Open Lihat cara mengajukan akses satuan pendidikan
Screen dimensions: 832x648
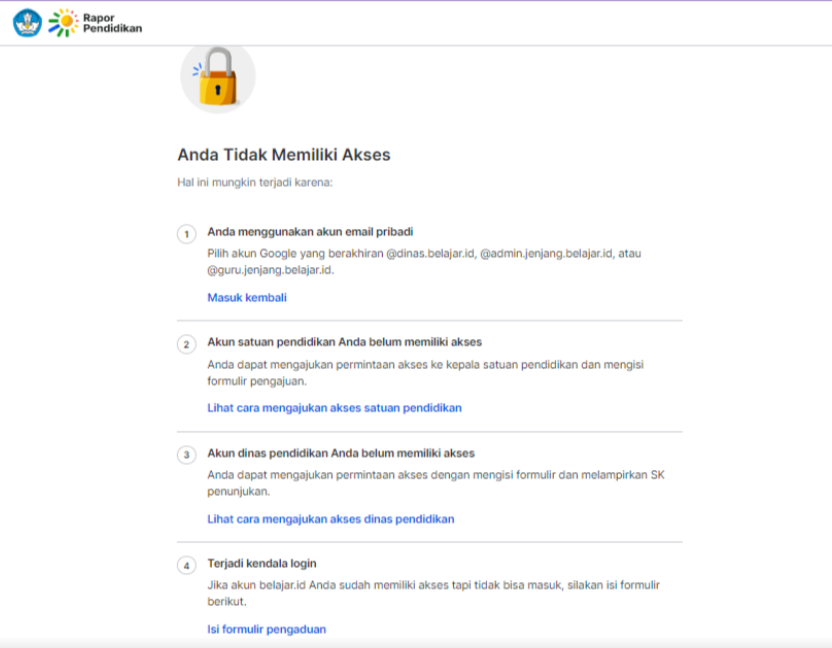tap(334, 408)
